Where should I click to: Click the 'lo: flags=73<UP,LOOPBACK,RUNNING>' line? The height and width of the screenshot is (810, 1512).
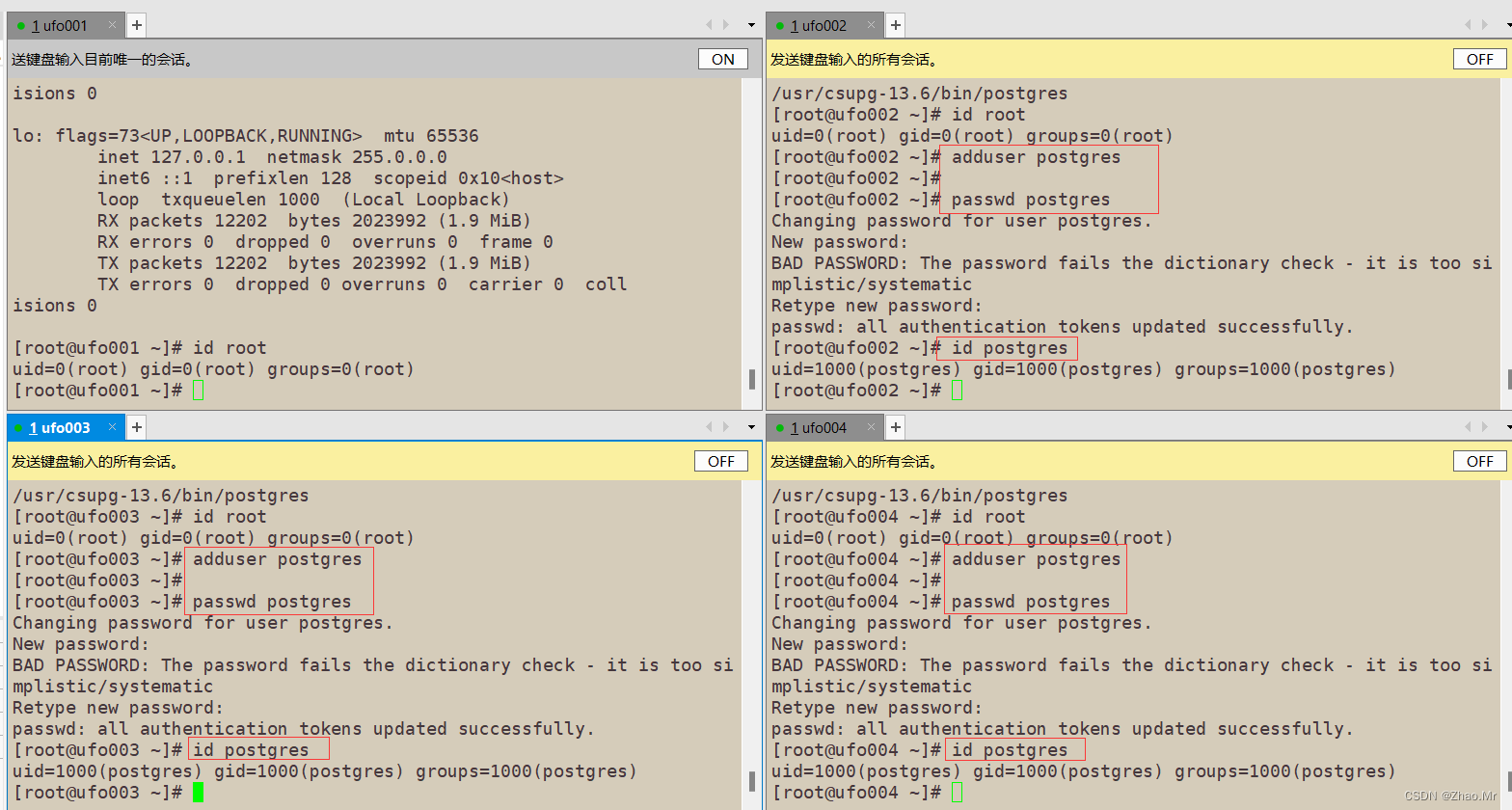click(246, 136)
